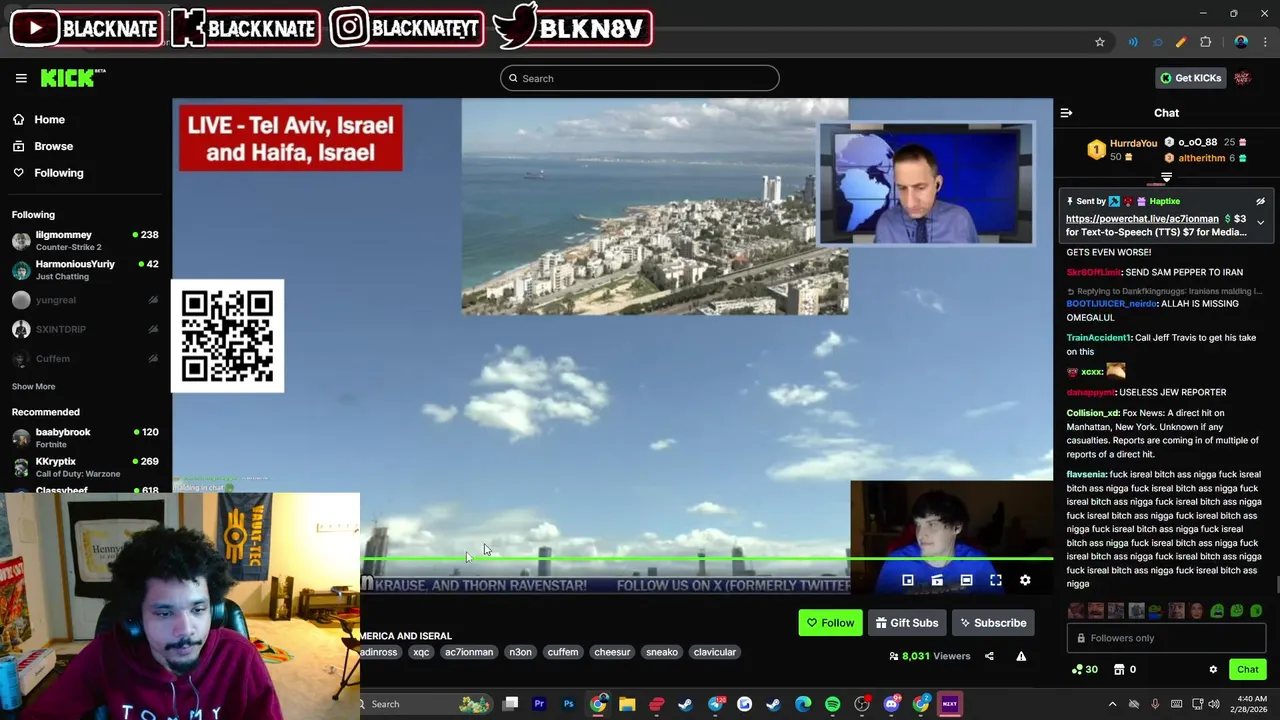This screenshot has width=1280, height=720.
Task: Open the user profile avatar menu
Action: 1242,78
